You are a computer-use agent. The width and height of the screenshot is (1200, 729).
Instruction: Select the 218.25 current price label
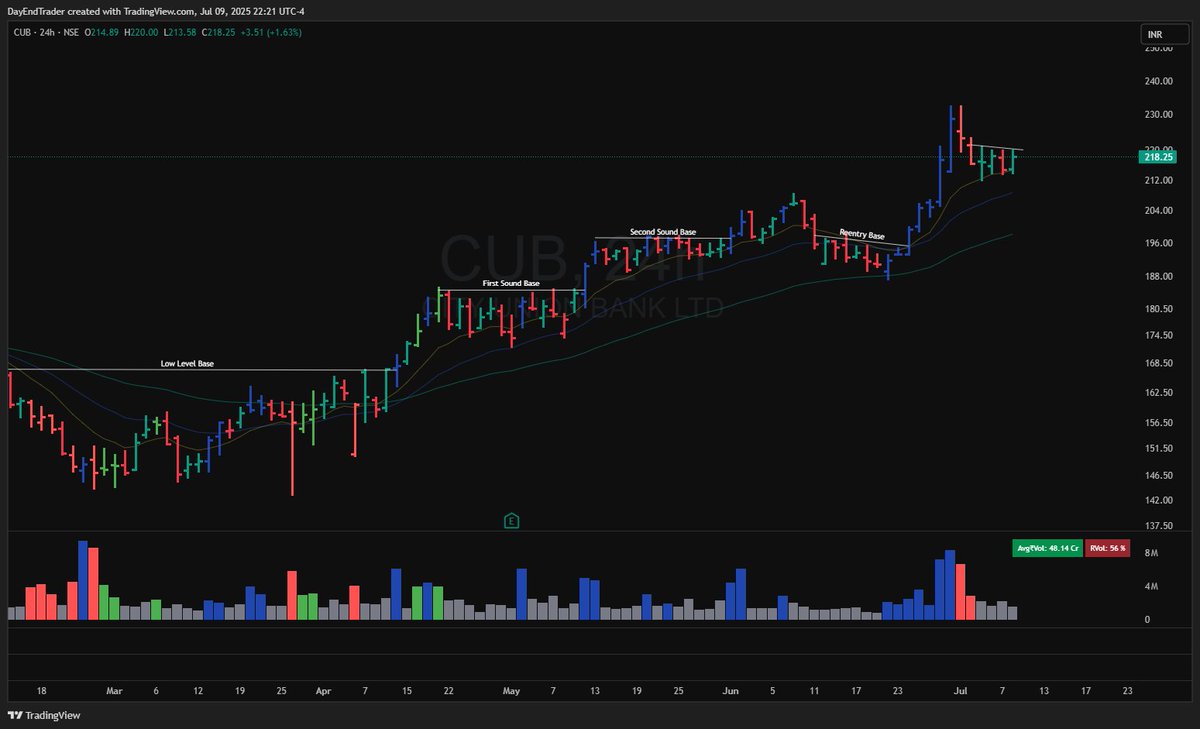pos(1158,157)
